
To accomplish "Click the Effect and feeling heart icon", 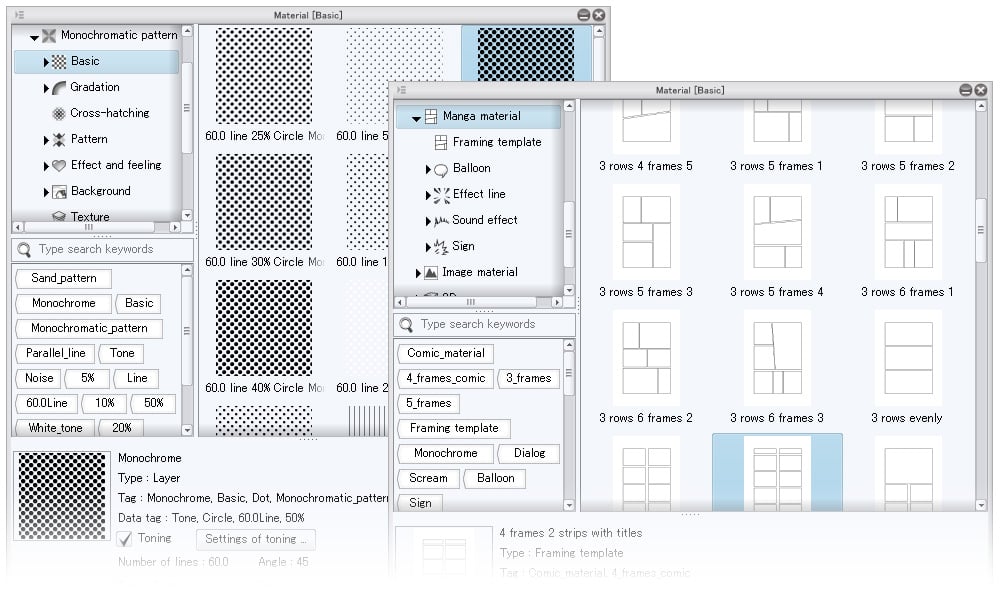I will tap(59, 166).
